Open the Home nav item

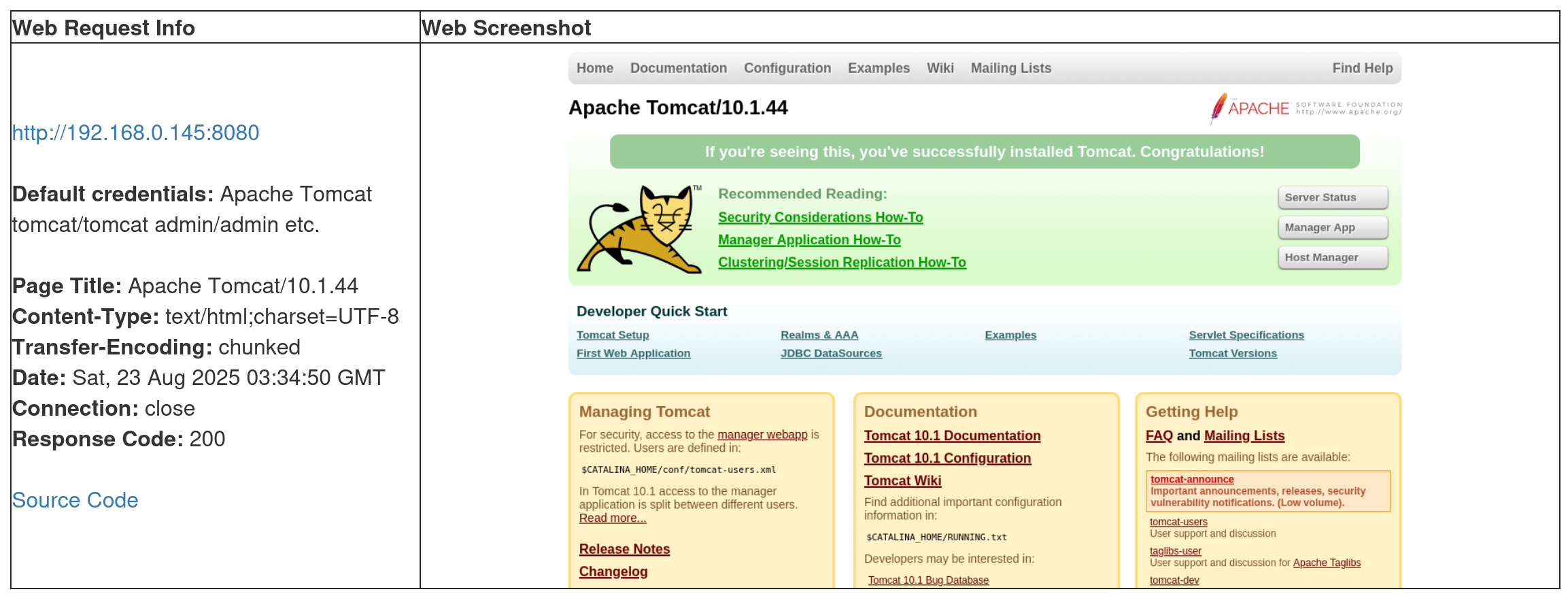pyautogui.click(x=595, y=68)
